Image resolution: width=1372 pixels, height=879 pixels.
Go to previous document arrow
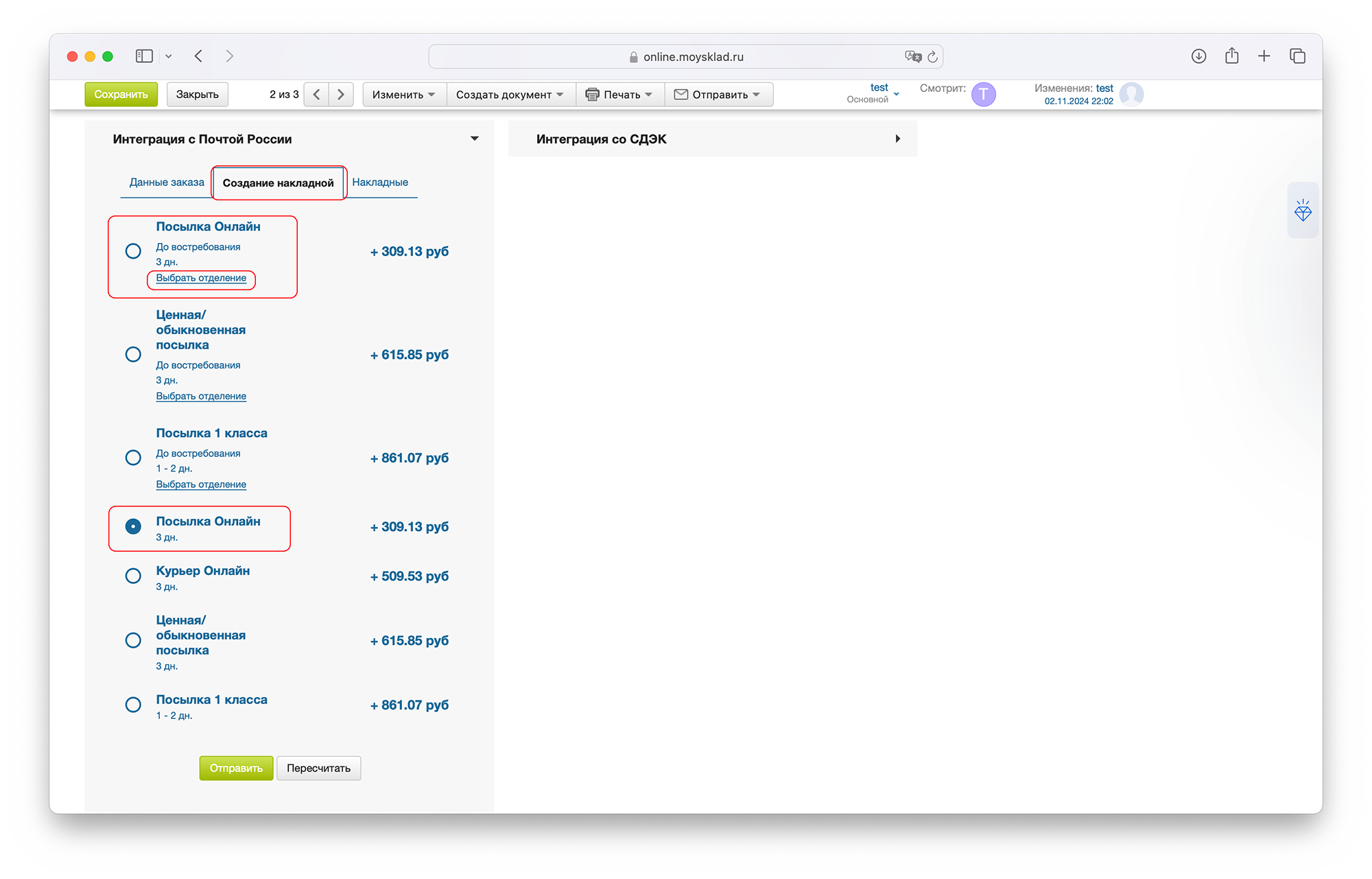pyautogui.click(x=316, y=95)
